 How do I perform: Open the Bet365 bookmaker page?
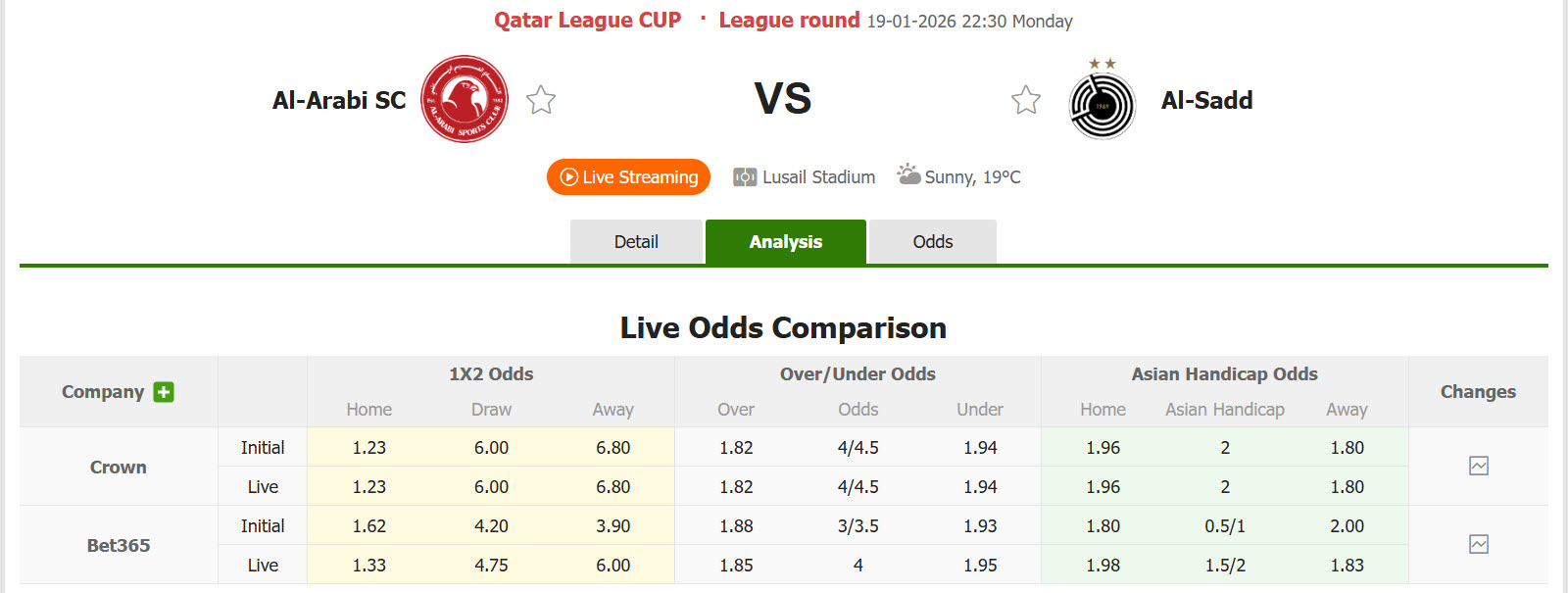(x=118, y=545)
